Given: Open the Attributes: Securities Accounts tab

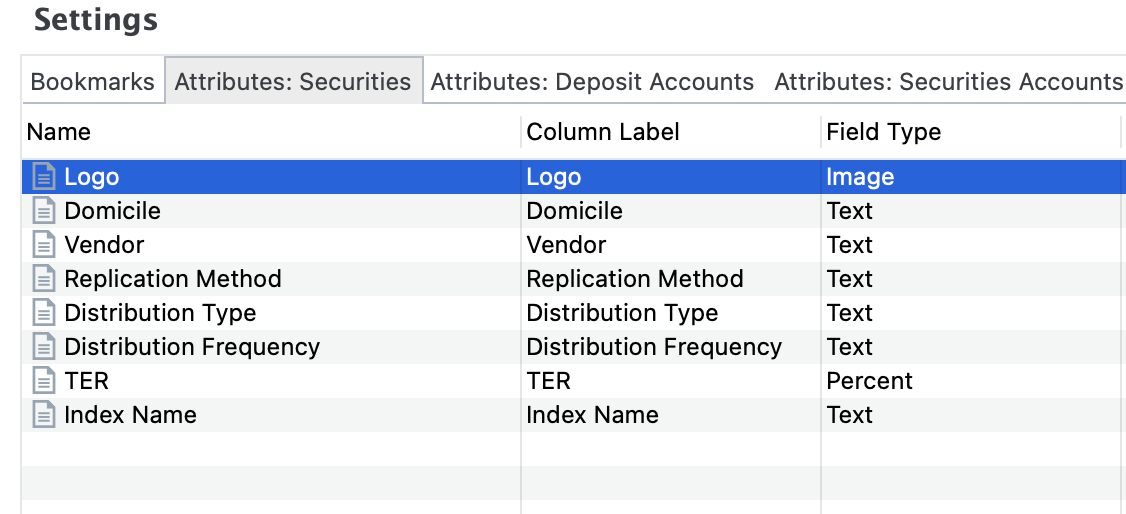Looking at the screenshot, I should click(948, 82).
